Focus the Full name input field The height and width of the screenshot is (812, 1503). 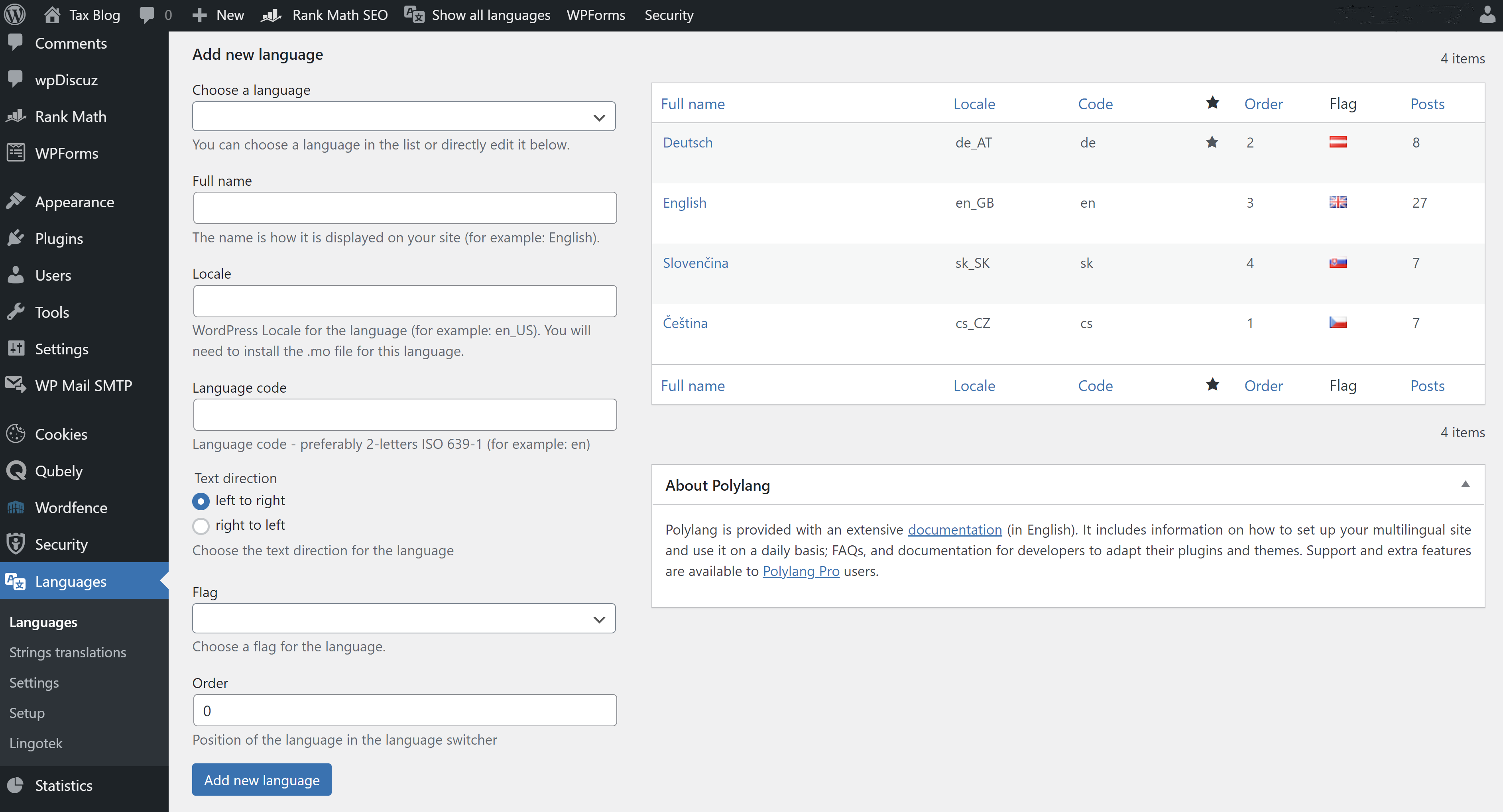click(x=404, y=208)
